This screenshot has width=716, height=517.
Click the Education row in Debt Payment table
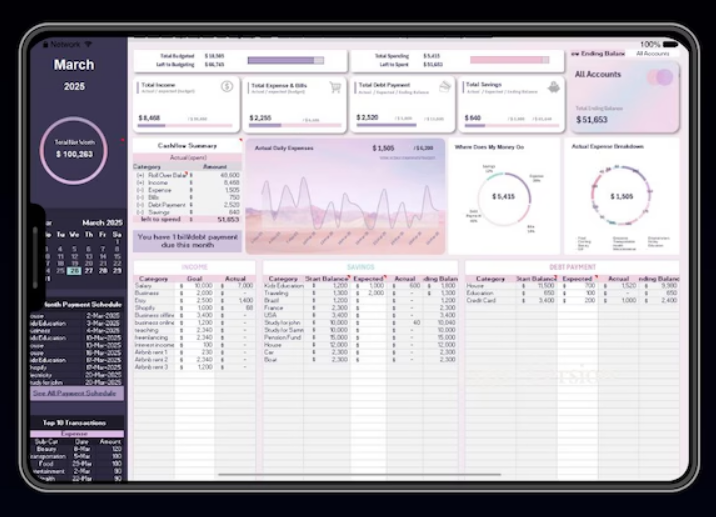point(572,293)
